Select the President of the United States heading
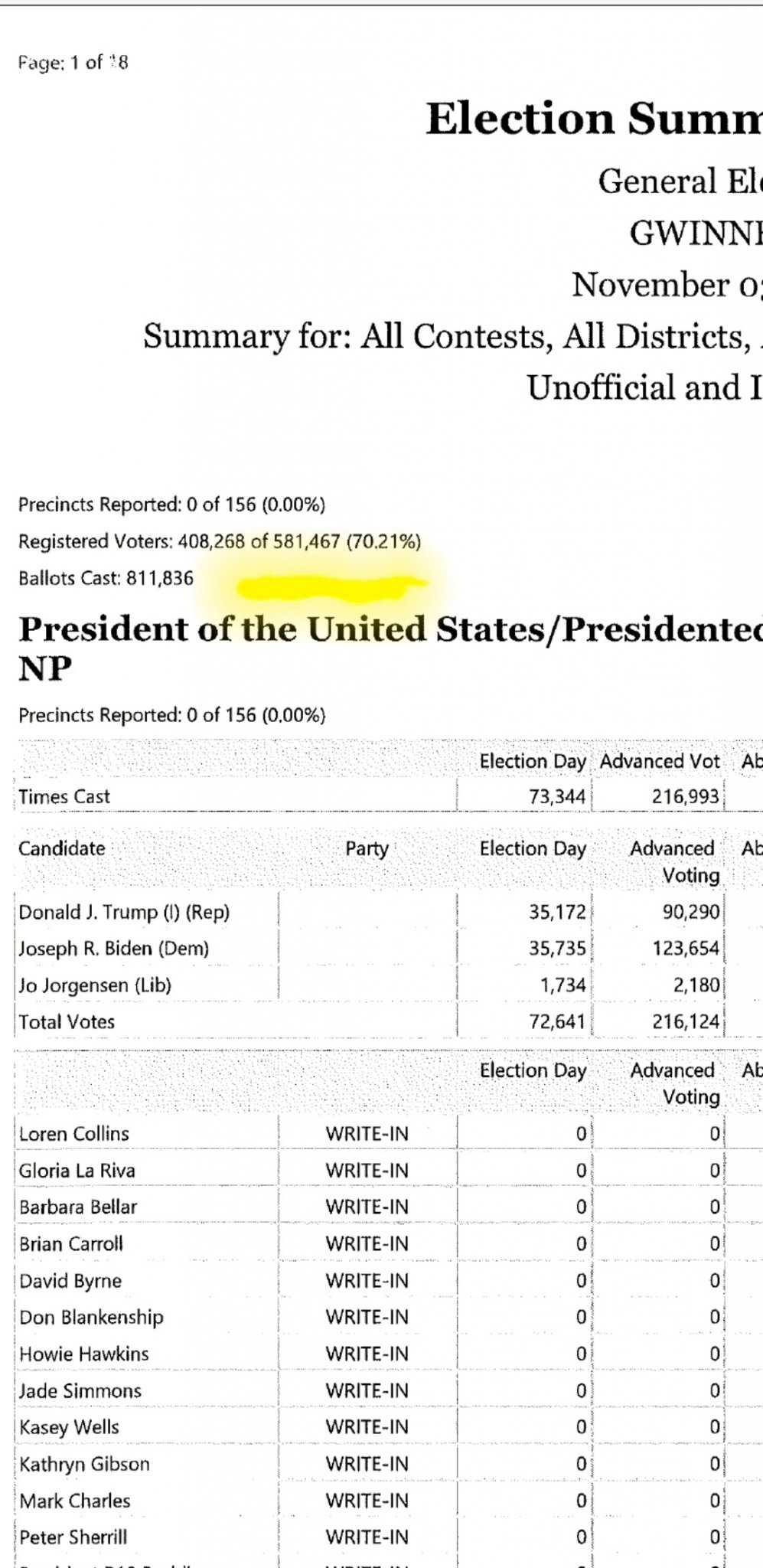 click(390, 648)
